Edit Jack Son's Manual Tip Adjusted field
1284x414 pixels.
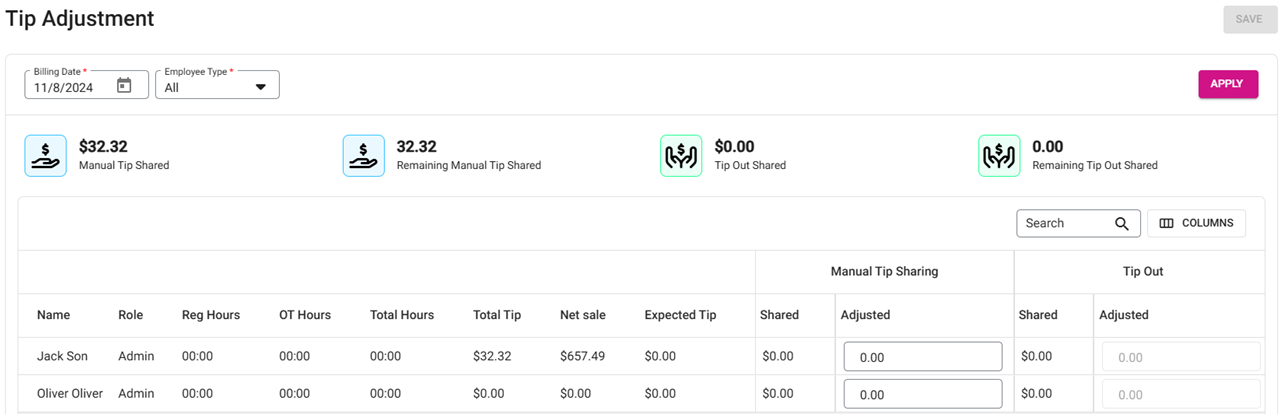coord(922,357)
